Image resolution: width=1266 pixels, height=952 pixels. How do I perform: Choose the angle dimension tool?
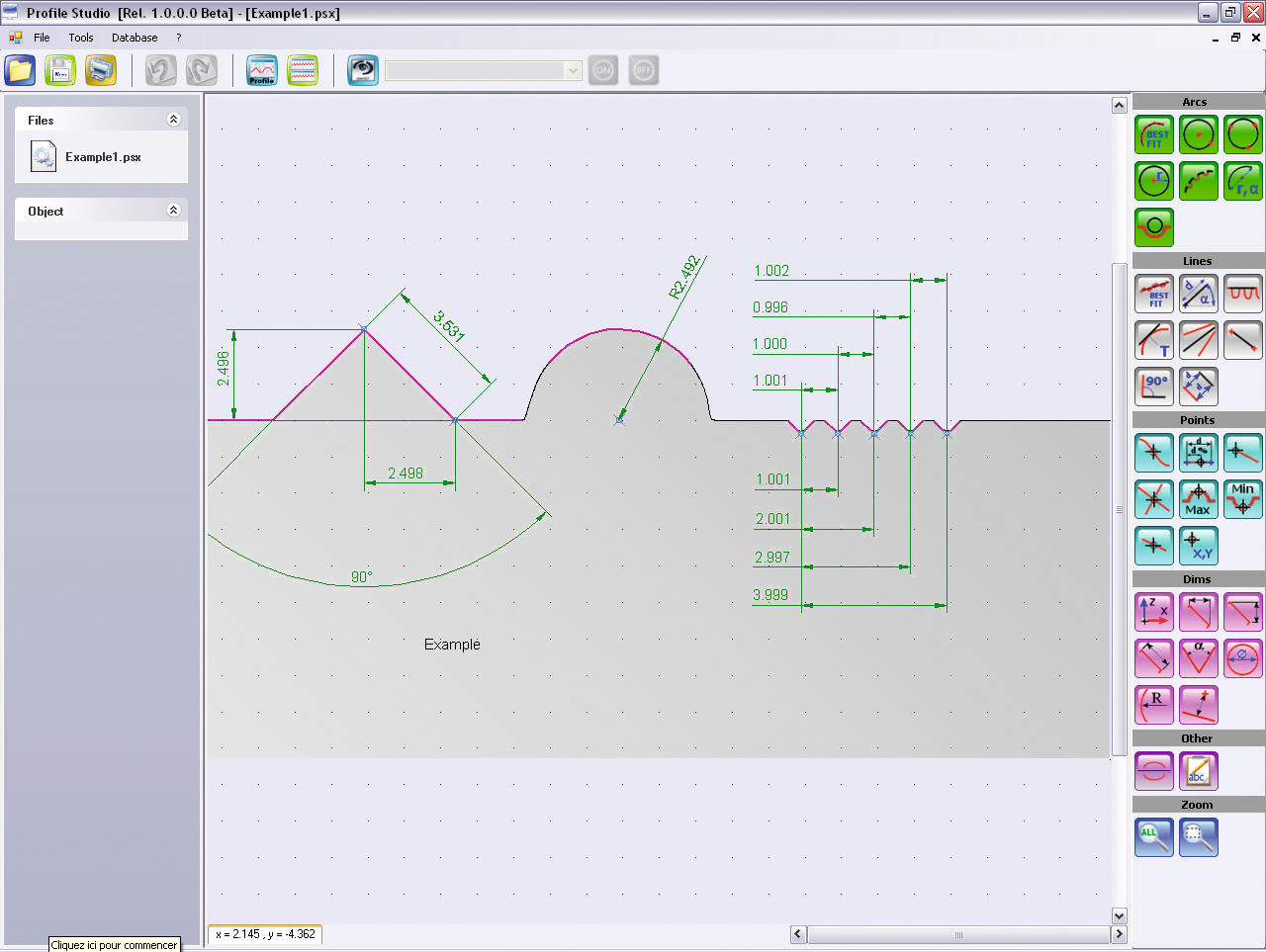click(x=1198, y=658)
